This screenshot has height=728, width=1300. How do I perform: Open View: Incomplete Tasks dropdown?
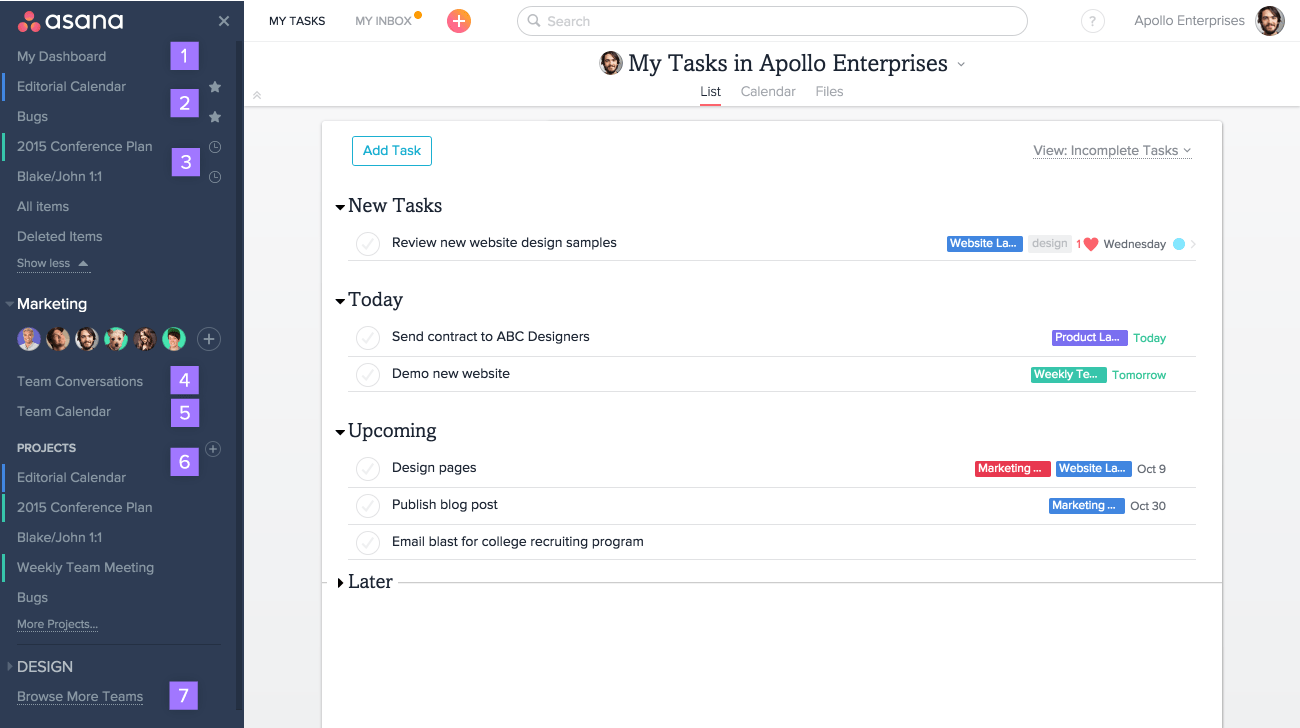click(1112, 151)
